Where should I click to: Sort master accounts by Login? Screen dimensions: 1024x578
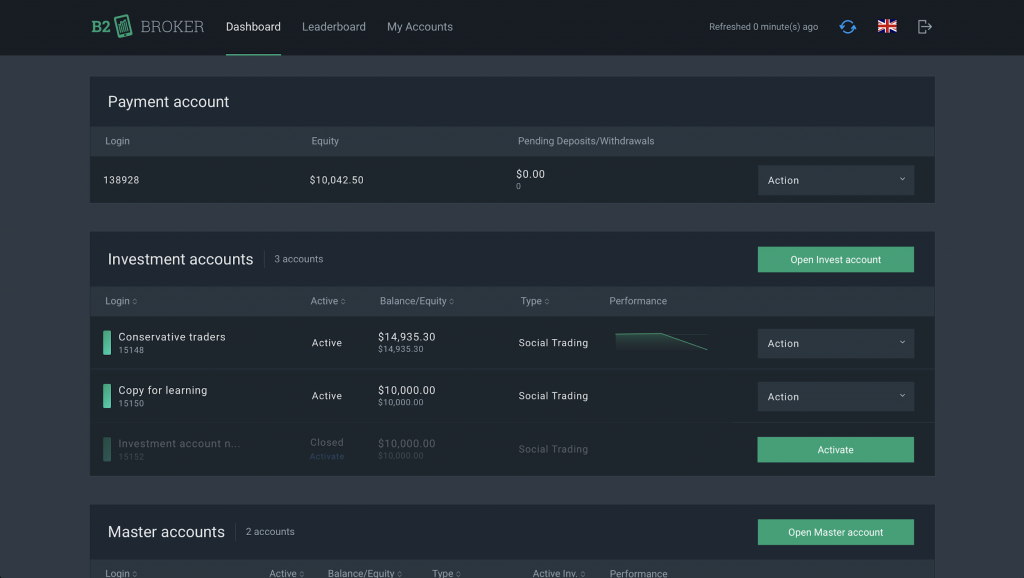click(x=121, y=573)
